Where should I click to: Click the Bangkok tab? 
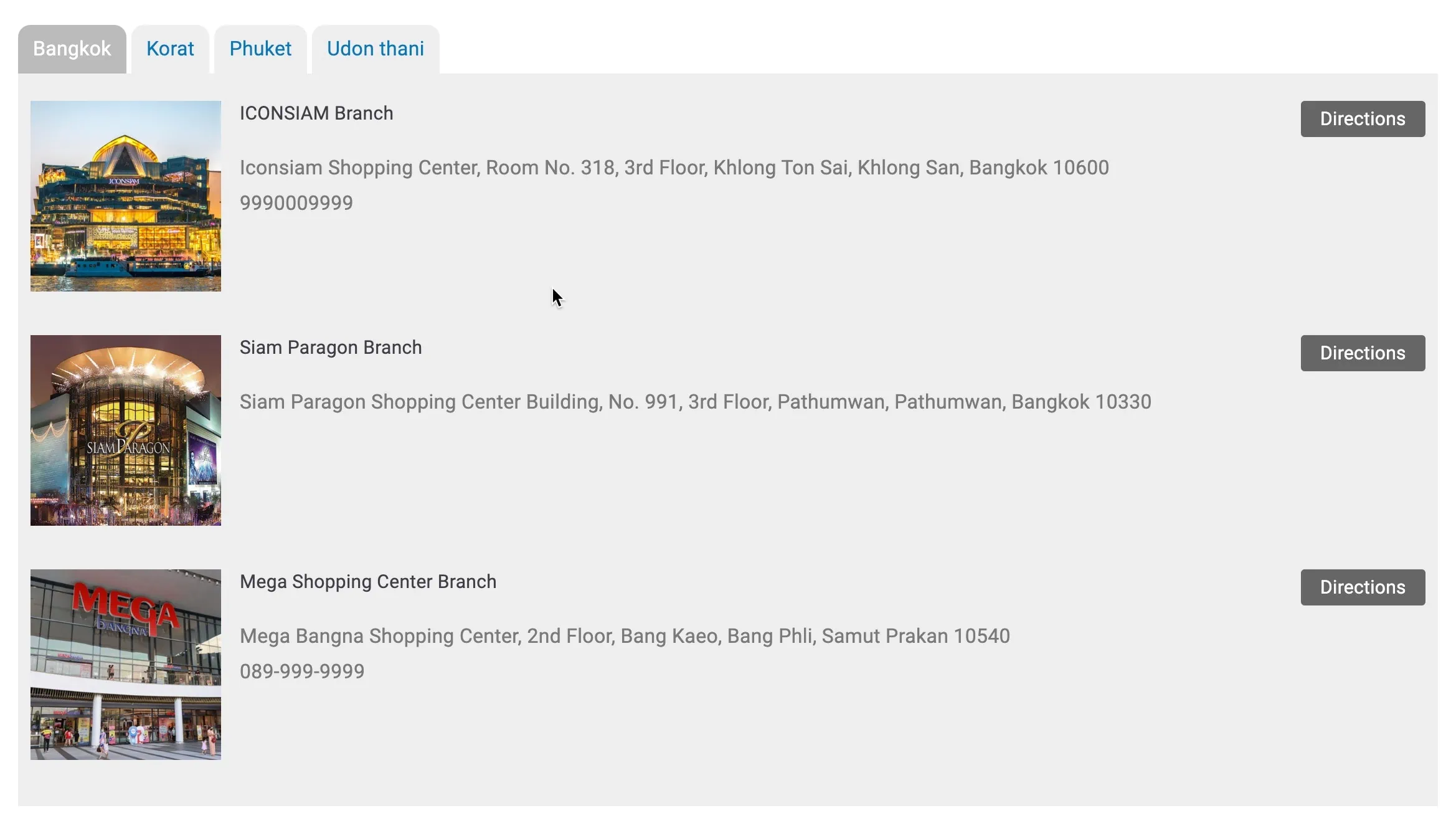click(72, 49)
